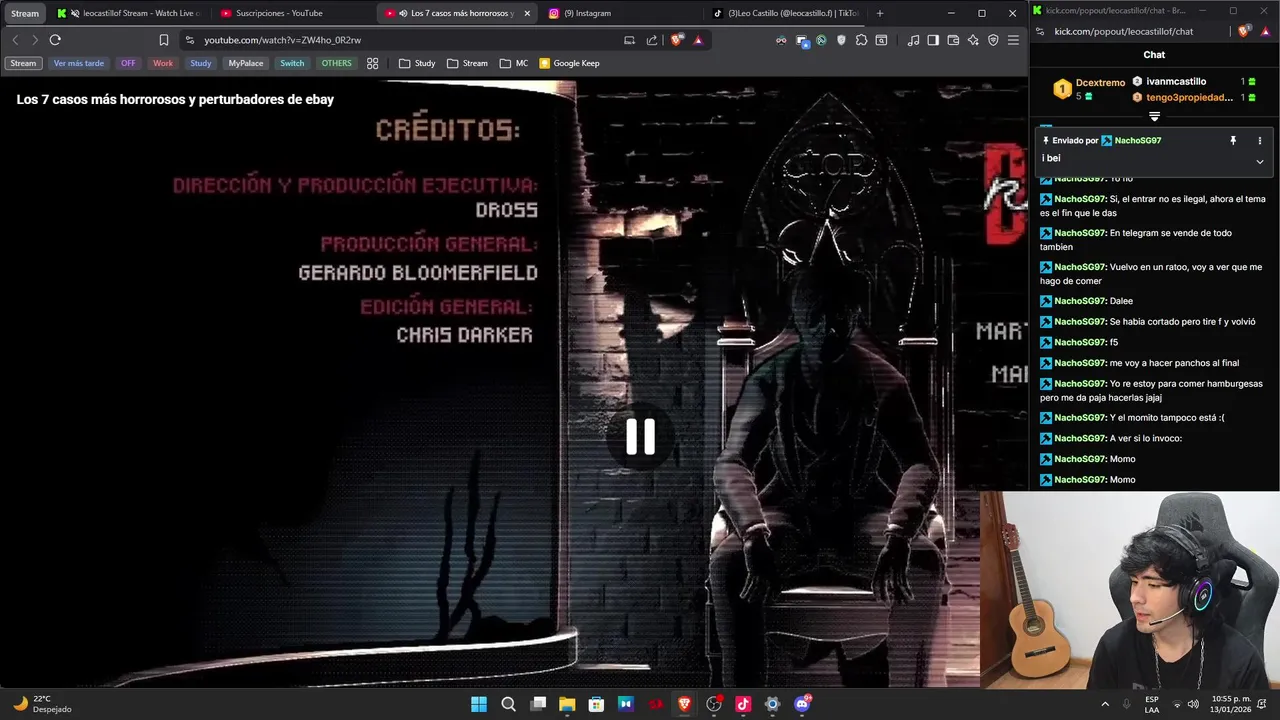Image resolution: width=1280 pixels, height=720 pixels.
Task: Open the MyPalace bookmark chip
Action: 246,63
